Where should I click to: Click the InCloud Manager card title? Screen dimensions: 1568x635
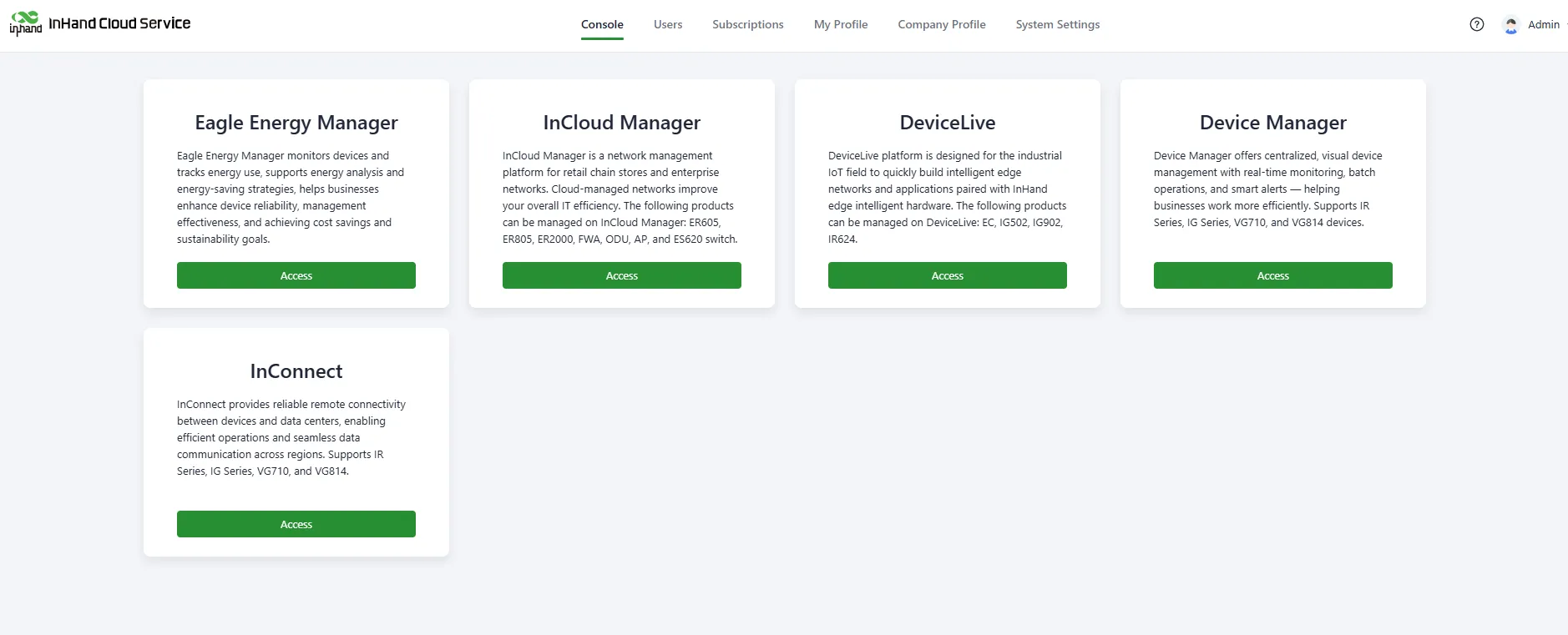(622, 123)
